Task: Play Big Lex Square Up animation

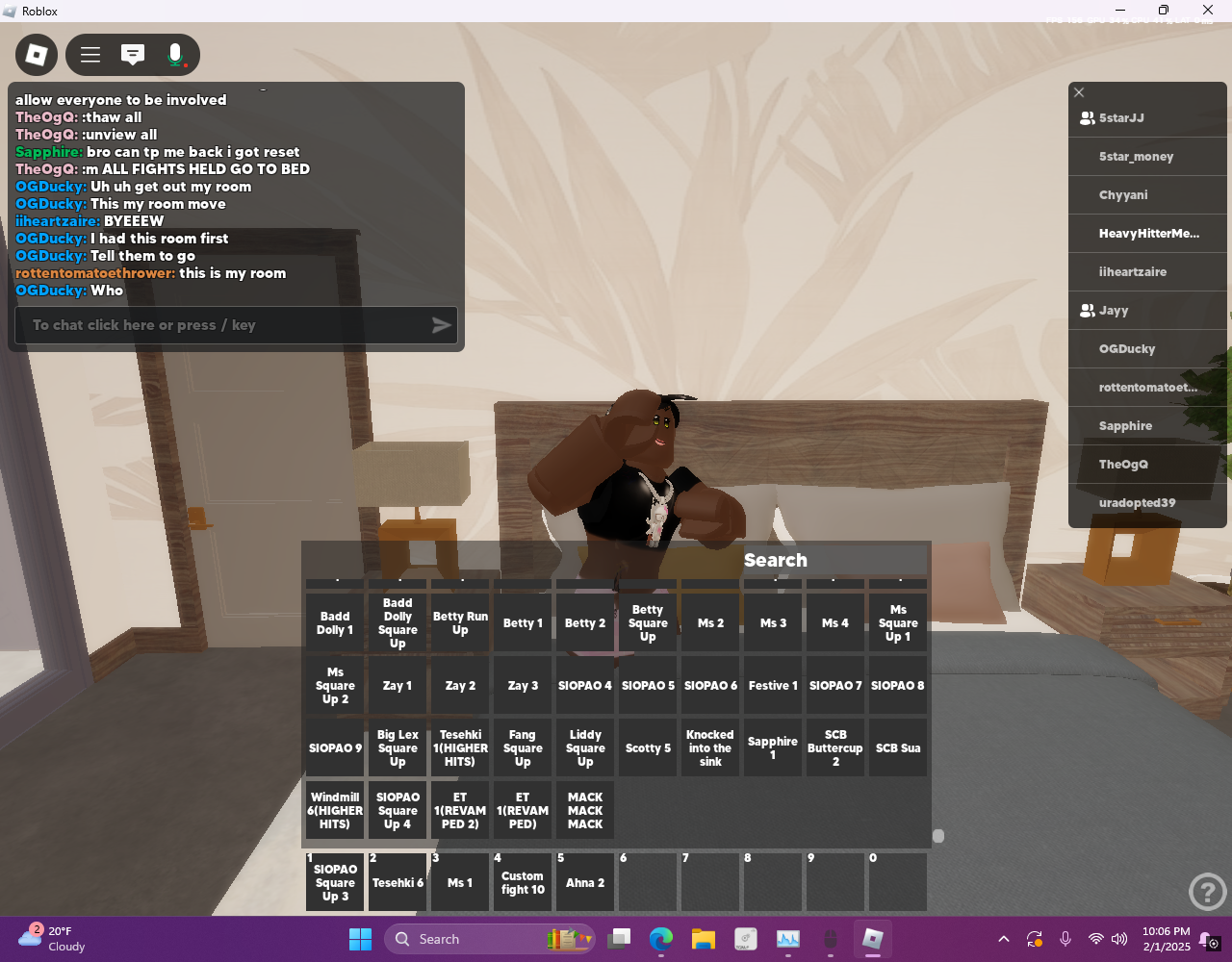Action: pyautogui.click(x=398, y=748)
